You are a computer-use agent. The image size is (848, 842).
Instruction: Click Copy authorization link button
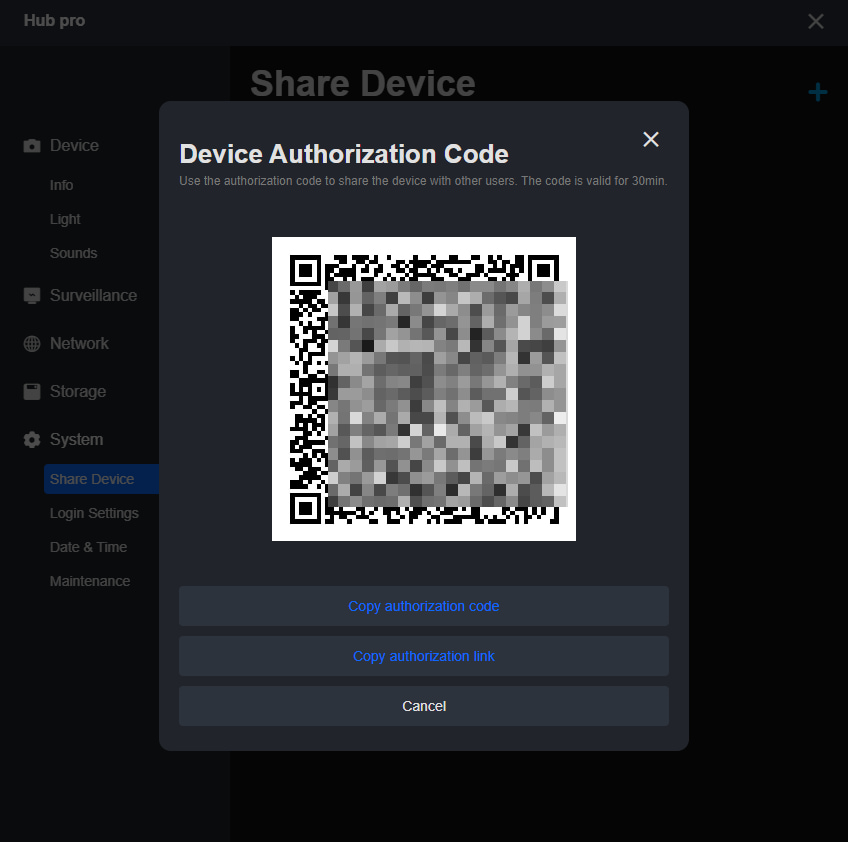[423, 656]
